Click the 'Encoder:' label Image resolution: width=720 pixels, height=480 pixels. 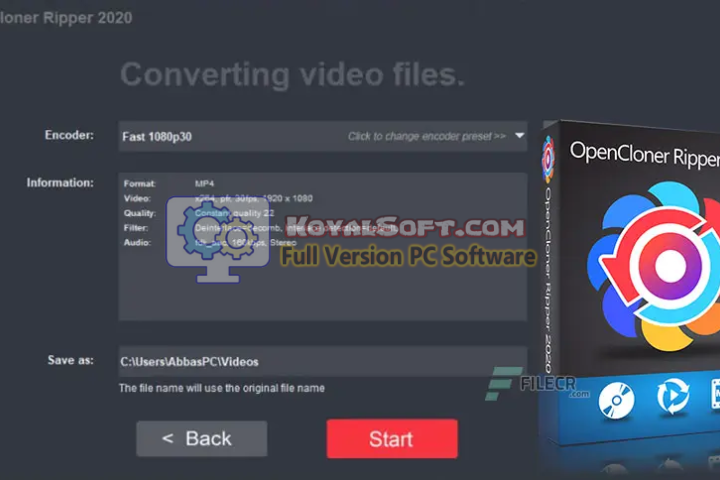point(69,135)
